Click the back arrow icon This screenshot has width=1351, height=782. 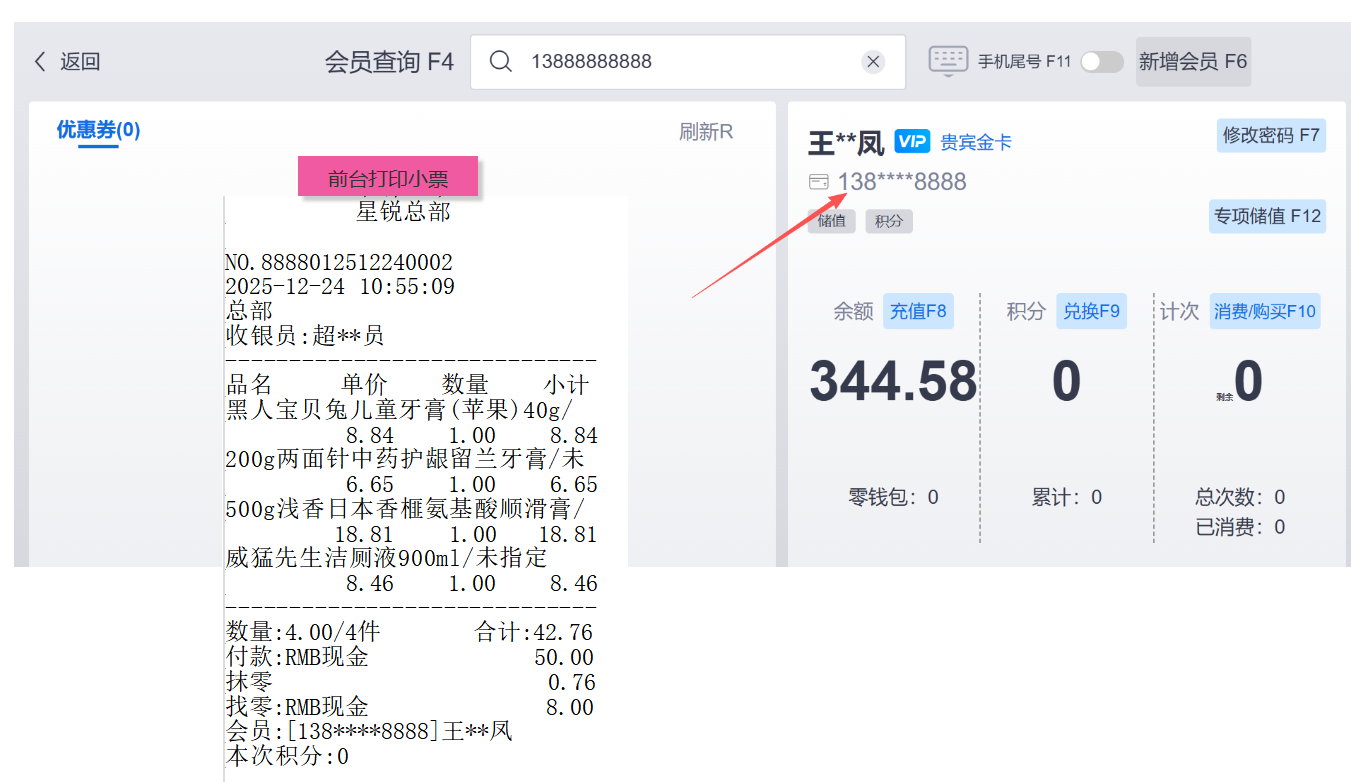coord(40,62)
